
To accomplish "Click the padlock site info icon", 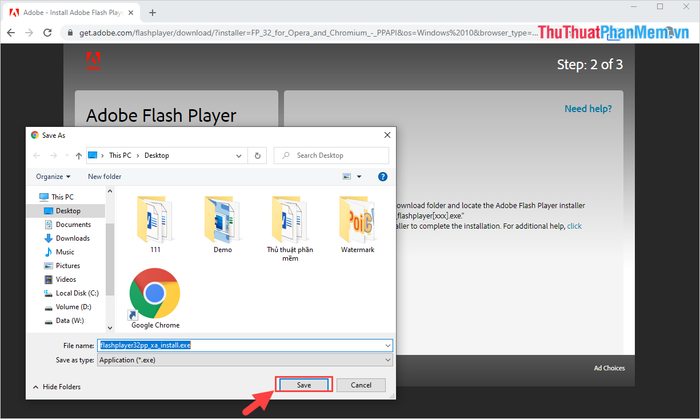I will pos(70,33).
